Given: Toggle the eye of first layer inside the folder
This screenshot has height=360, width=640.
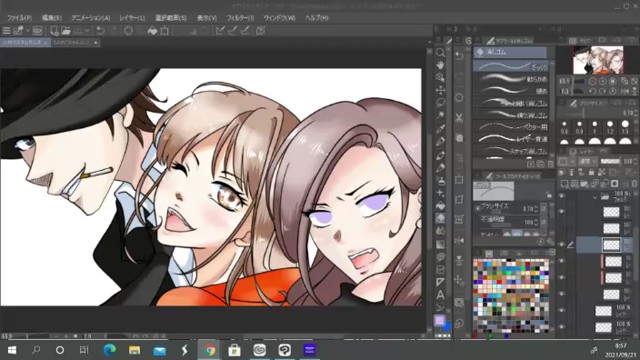Looking at the screenshot, I should coord(562,211).
